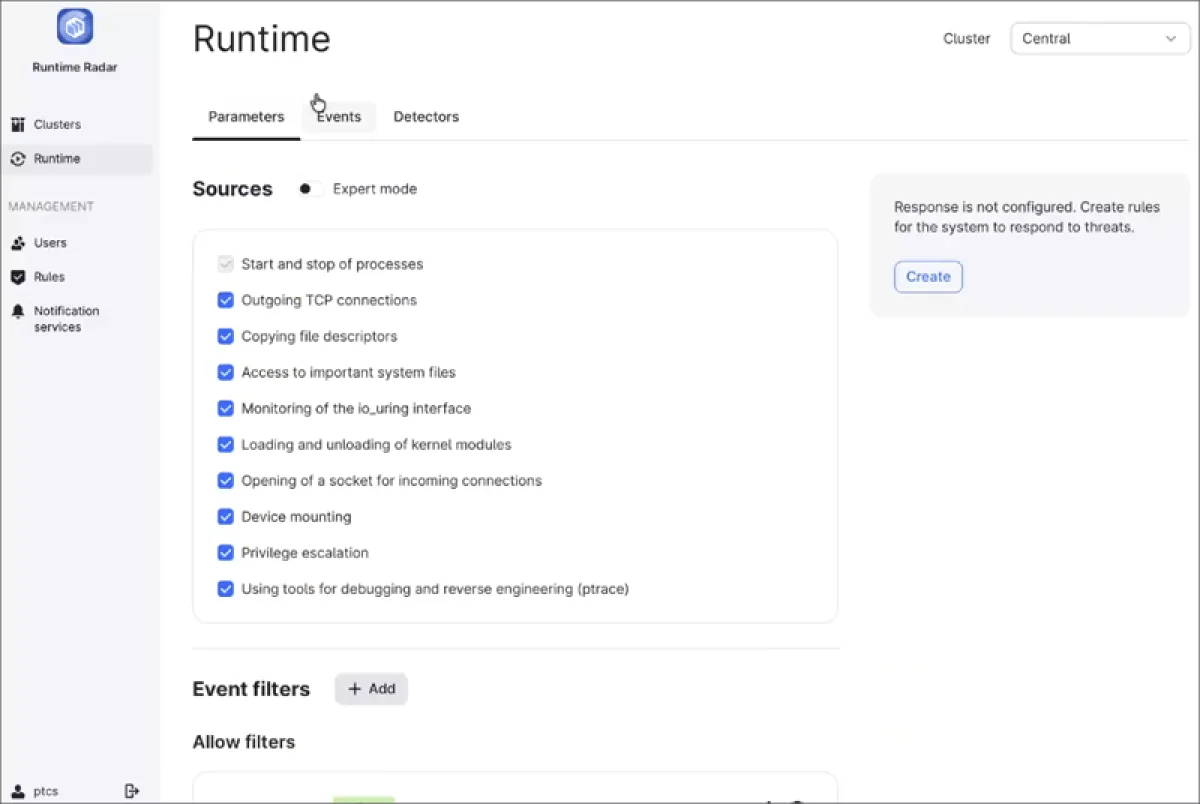Click the logout icon at bottom-left

pos(132,791)
